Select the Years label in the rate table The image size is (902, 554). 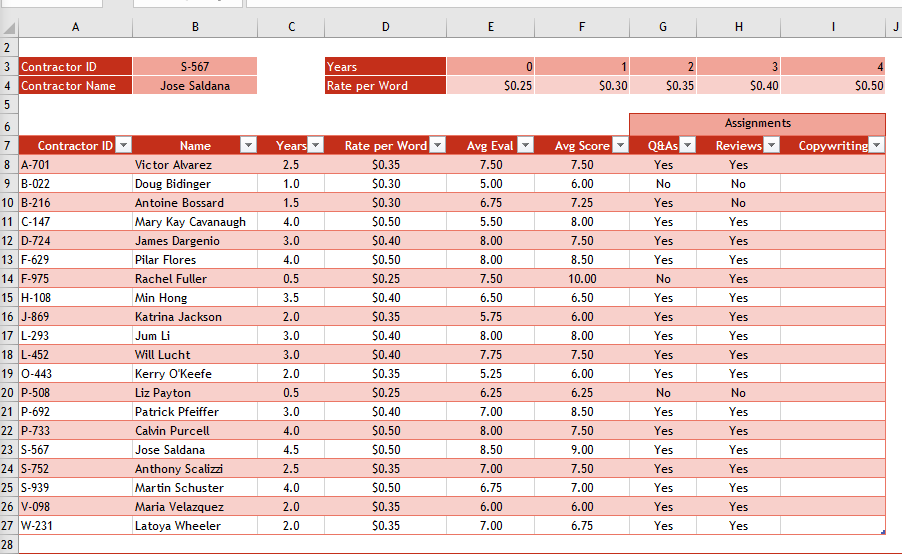[385, 66]
